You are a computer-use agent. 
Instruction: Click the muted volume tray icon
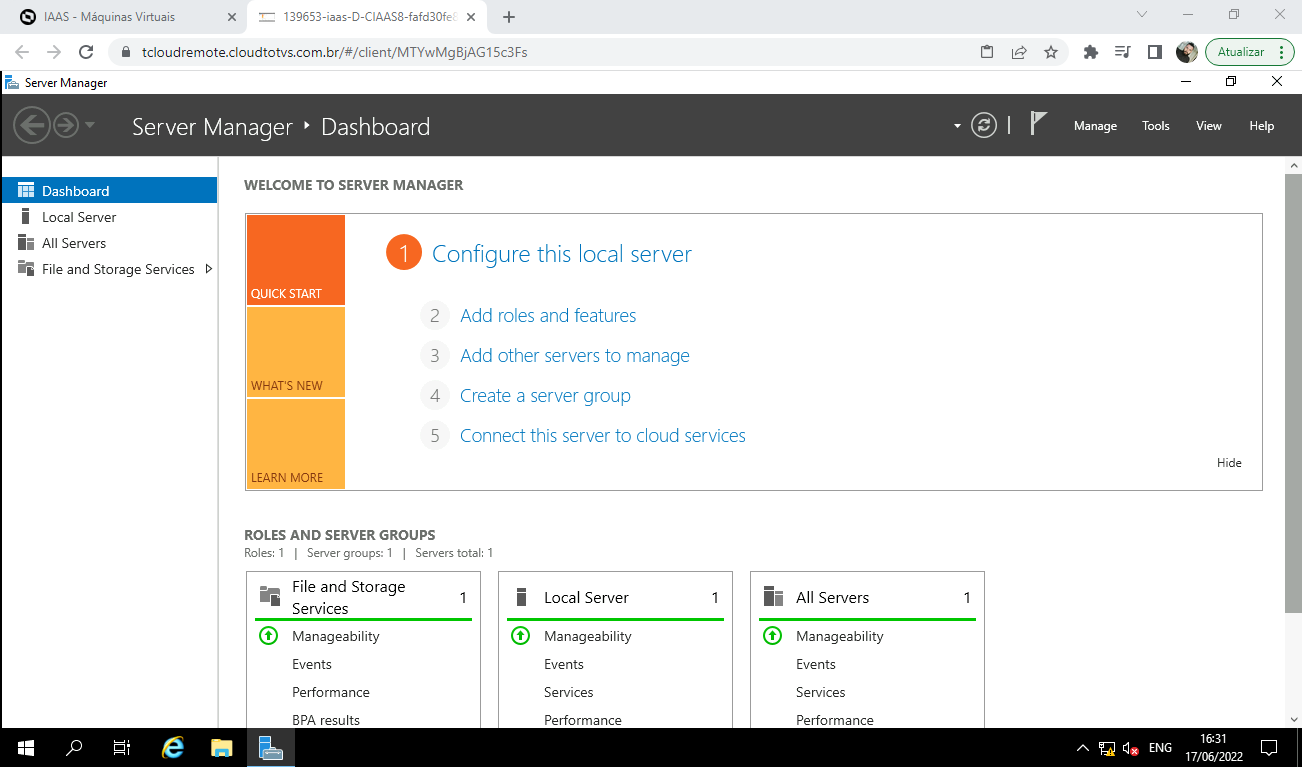click(1131, 748)
